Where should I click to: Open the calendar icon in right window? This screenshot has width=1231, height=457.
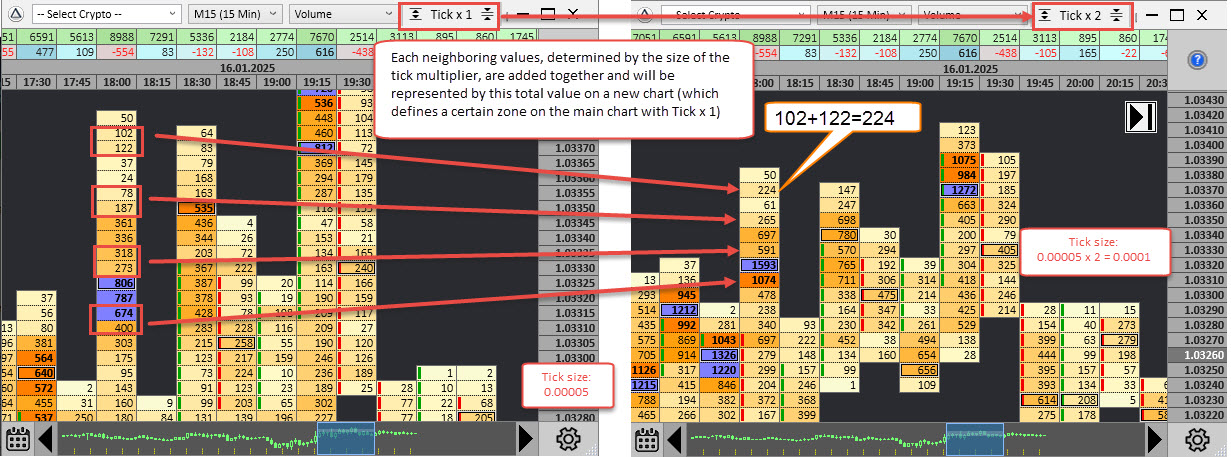point(646,439)
